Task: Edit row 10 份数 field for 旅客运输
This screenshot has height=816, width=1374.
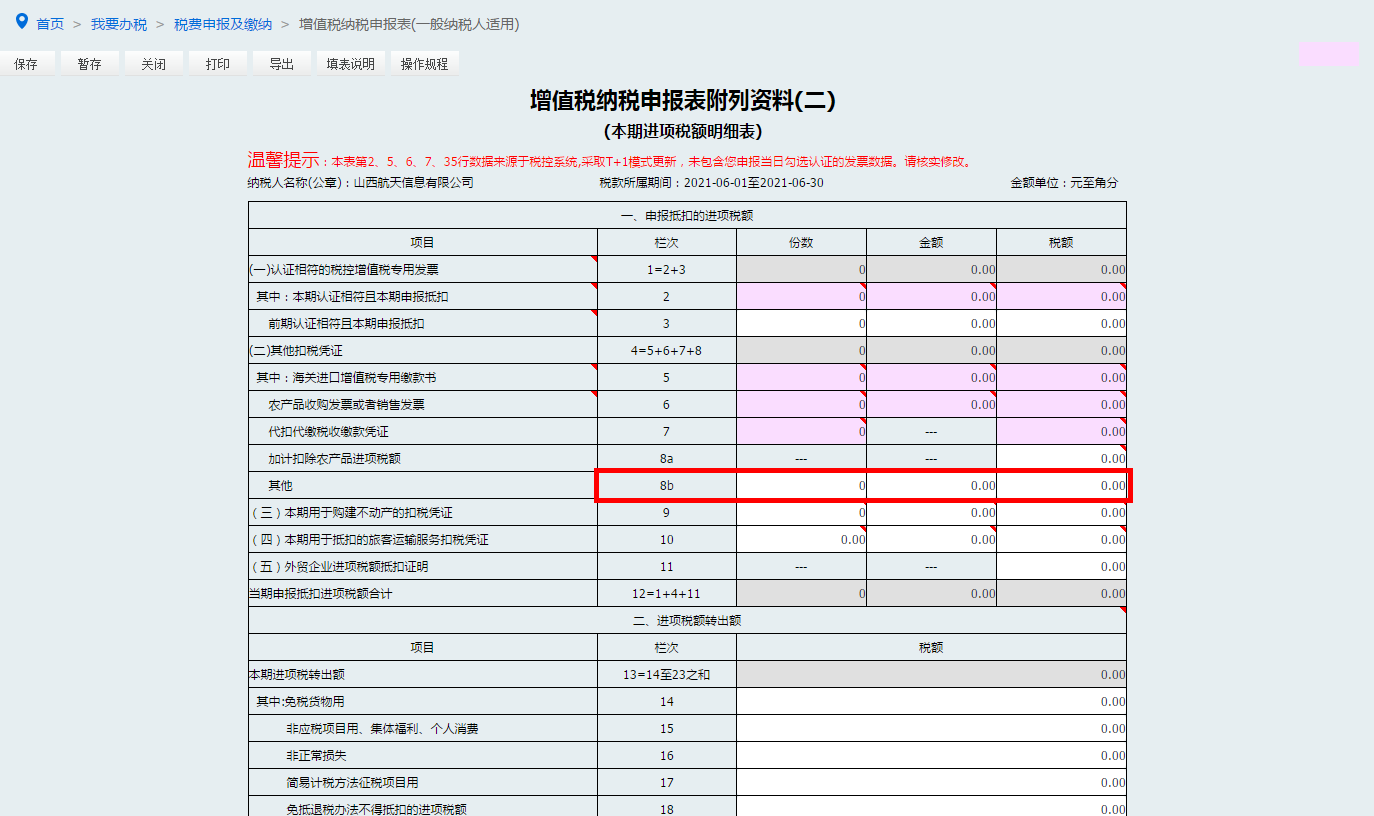Action: [x=802, y=540]
